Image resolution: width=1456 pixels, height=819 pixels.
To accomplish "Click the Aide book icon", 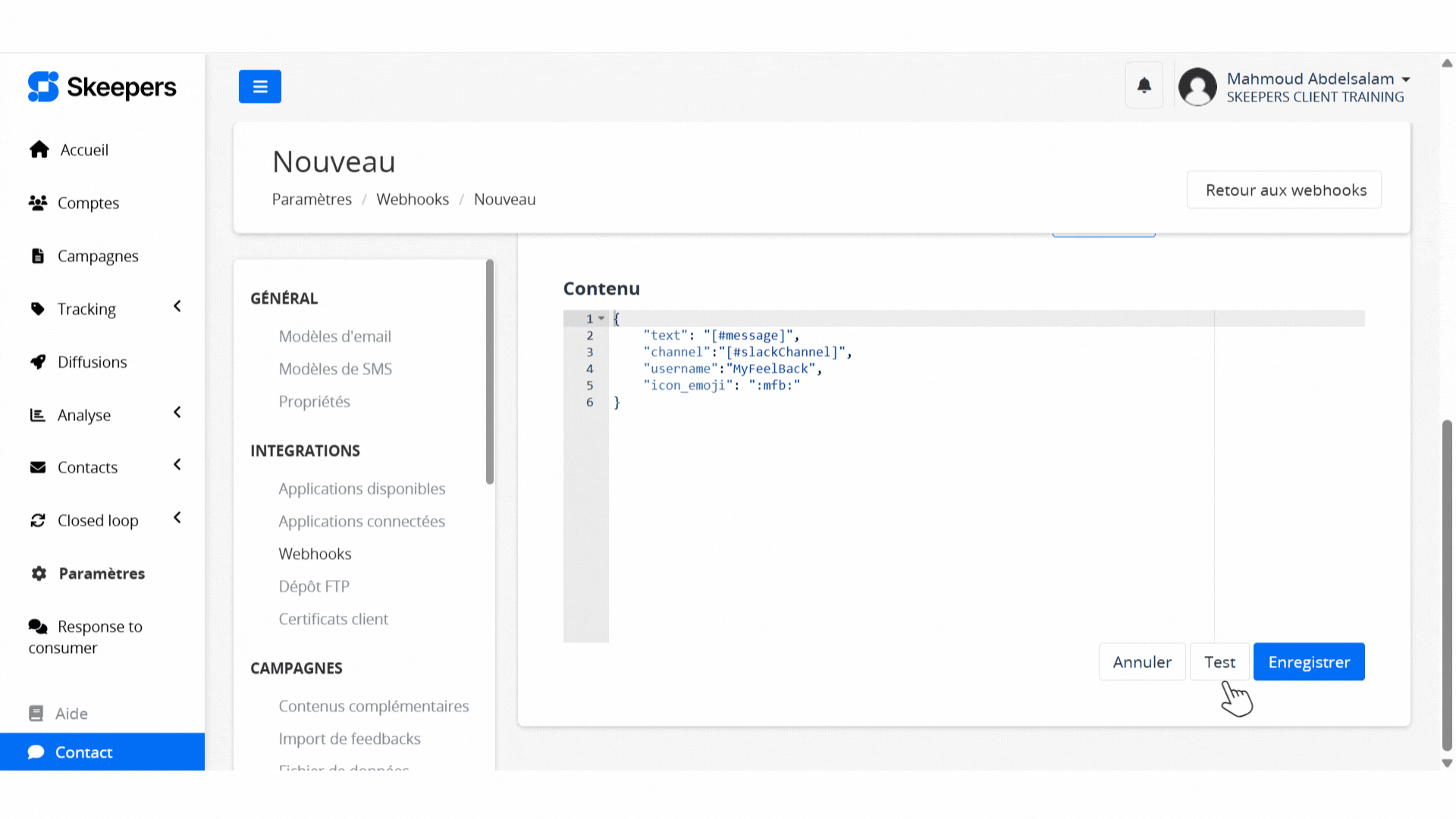I will (x=36, y=714).
